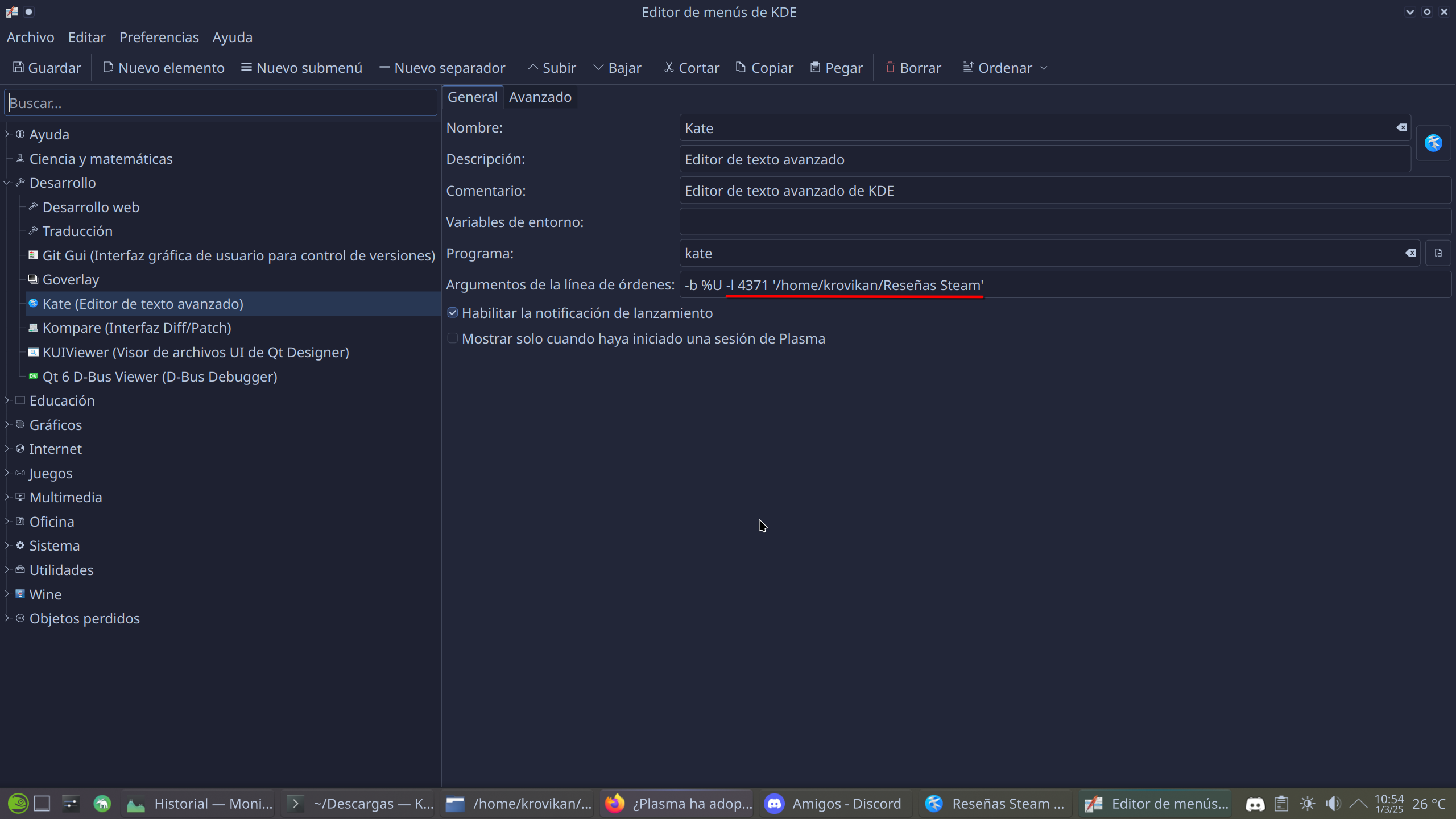Open clipboard tray icon
The image size is (1456, 819).
click(x=1281, y=804)
